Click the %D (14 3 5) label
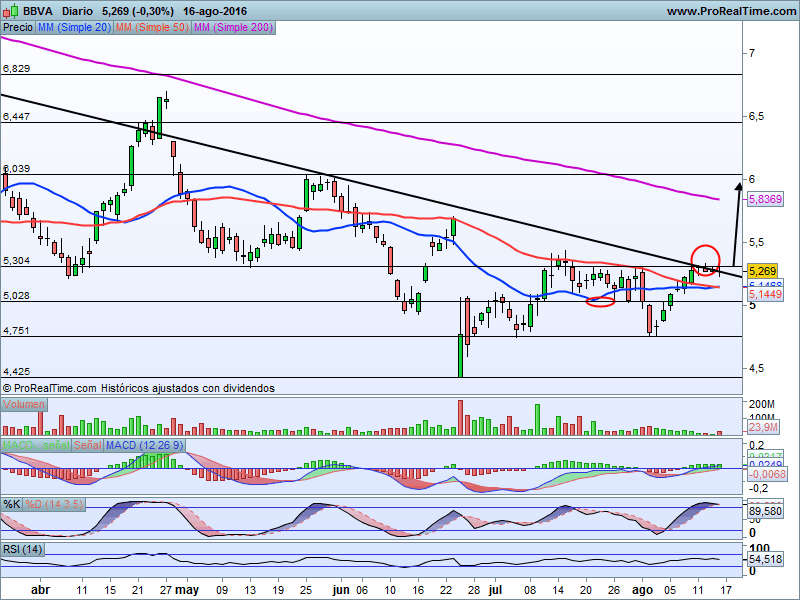 [54, 505]
